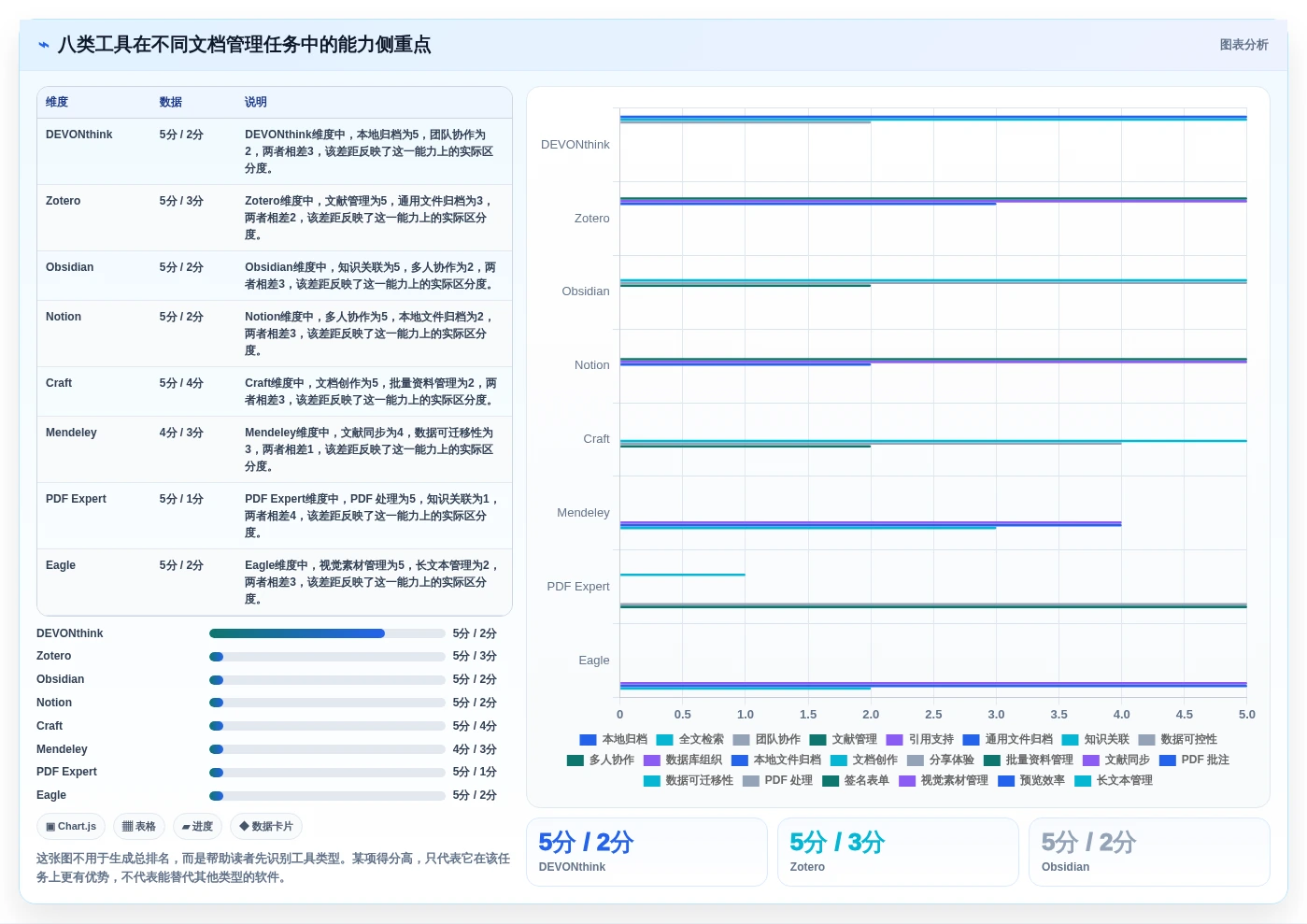Screen dimensions: 1307x924
Task: Click the Mendeley label on chart axis
Action: click(583, 513)
